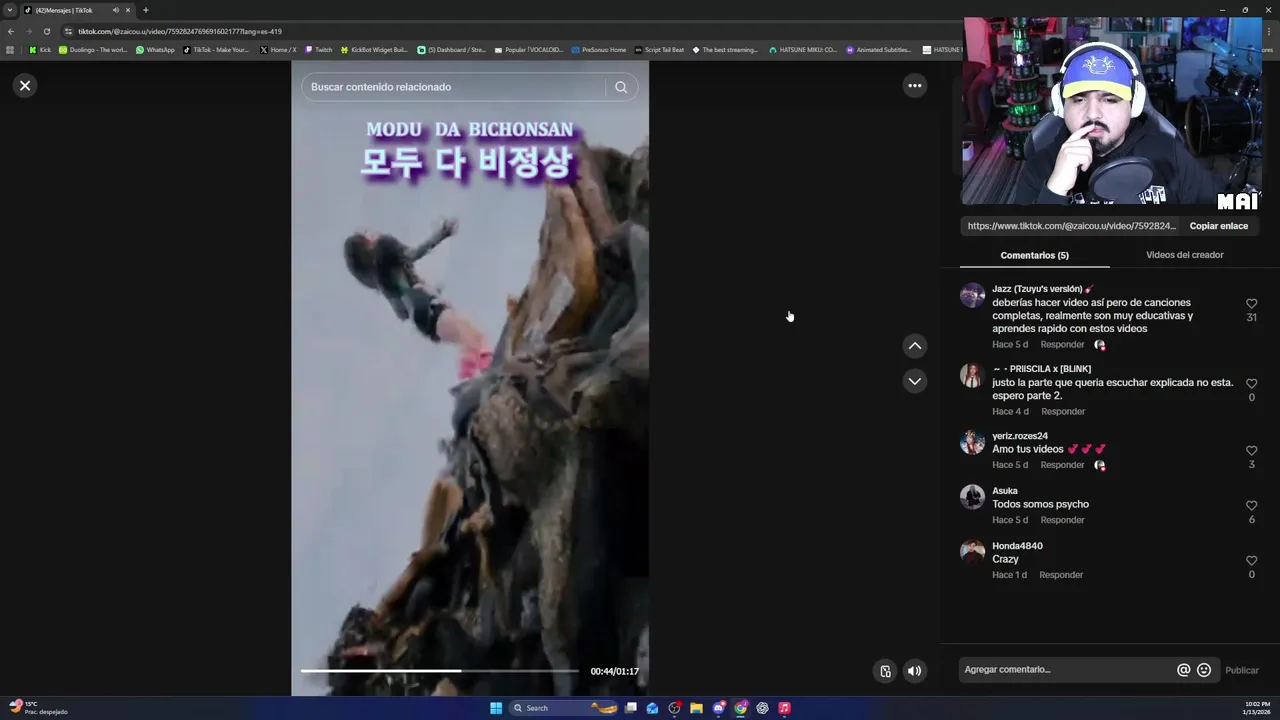This screenshot has height=720, width=1280.
Task: Like Asuka's comment 'Todos somos psycho'
Action: [x=1251, y=506]
